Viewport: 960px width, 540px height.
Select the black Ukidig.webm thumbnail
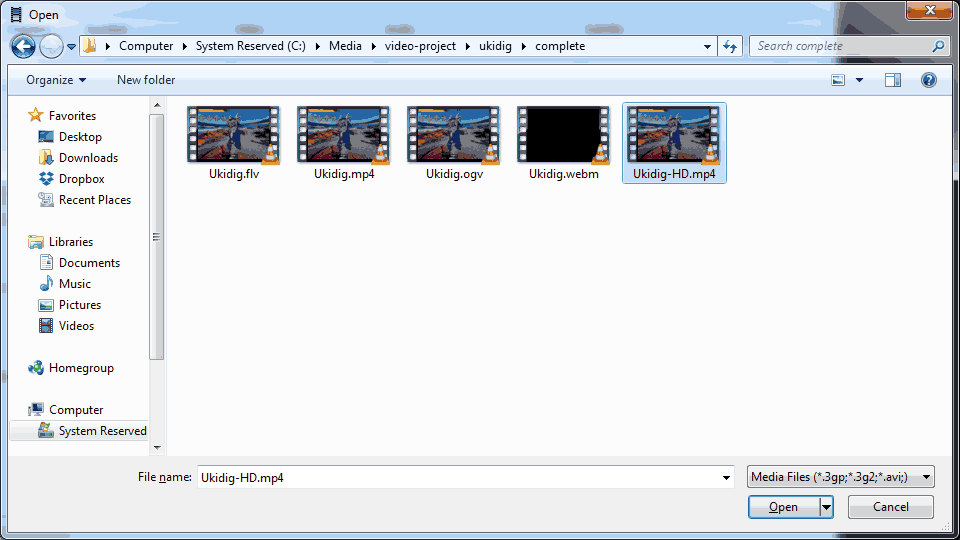563,135
